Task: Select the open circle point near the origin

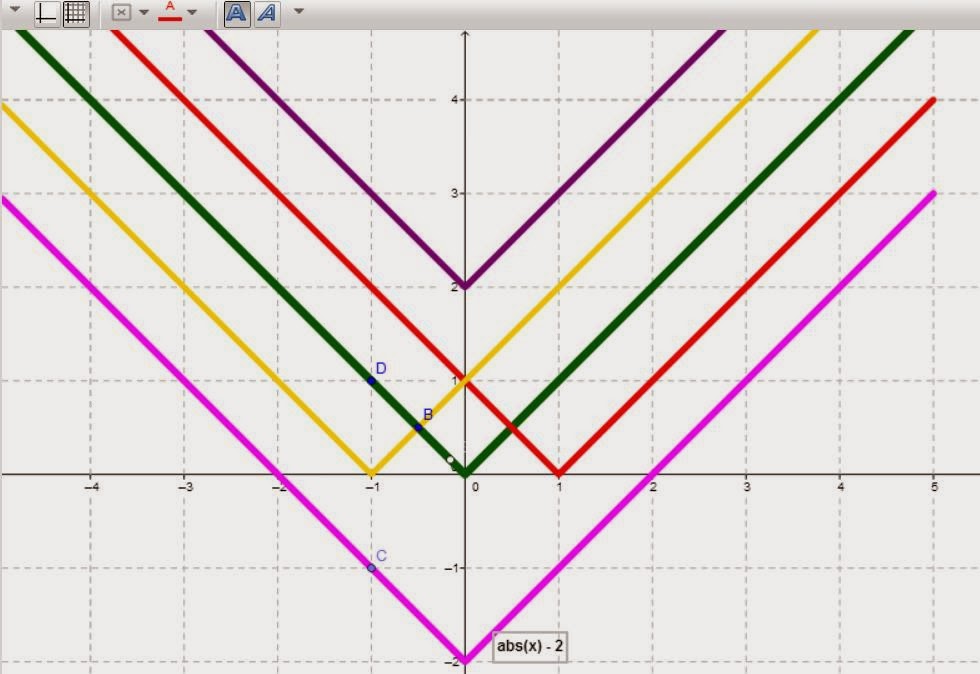Action: 450,460
